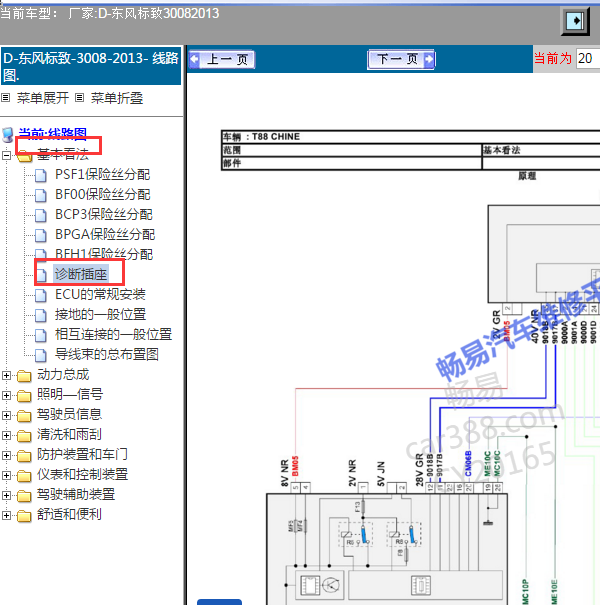Viewport: 600px width, 605px height.
Task: Select the 驾驶员信息 folder label
Action: click(x=69, y=415)
